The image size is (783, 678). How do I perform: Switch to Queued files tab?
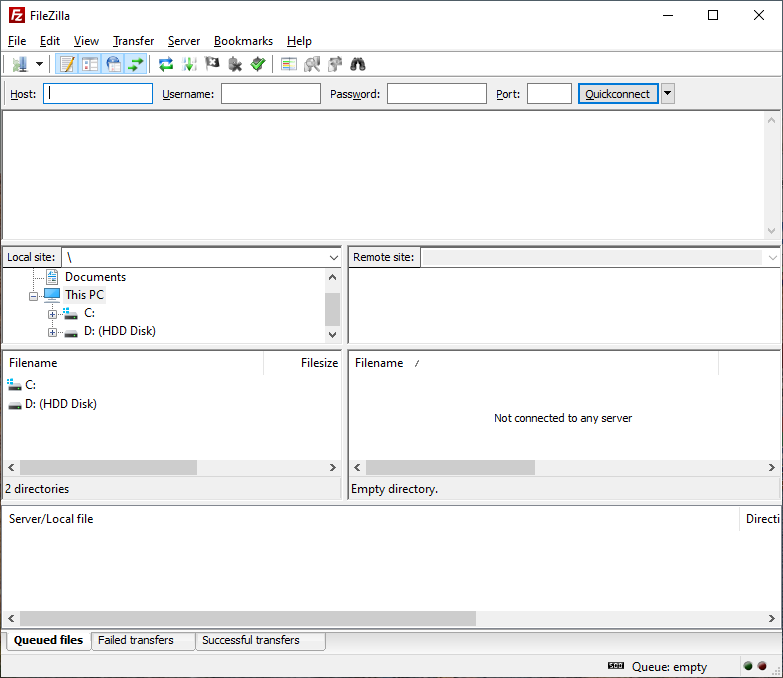48,641
